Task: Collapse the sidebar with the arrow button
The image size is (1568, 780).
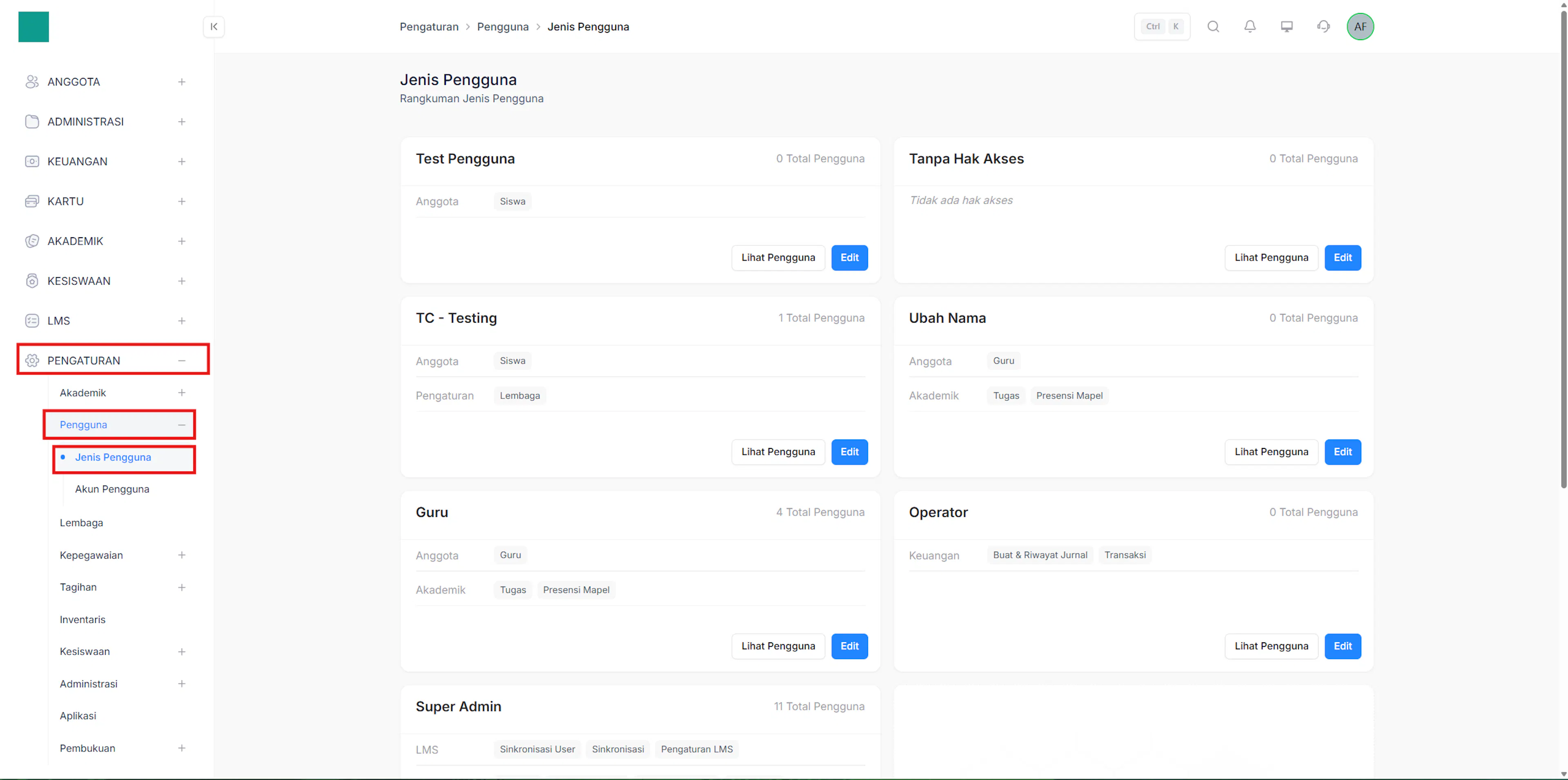Action: (x=214, y=27)
